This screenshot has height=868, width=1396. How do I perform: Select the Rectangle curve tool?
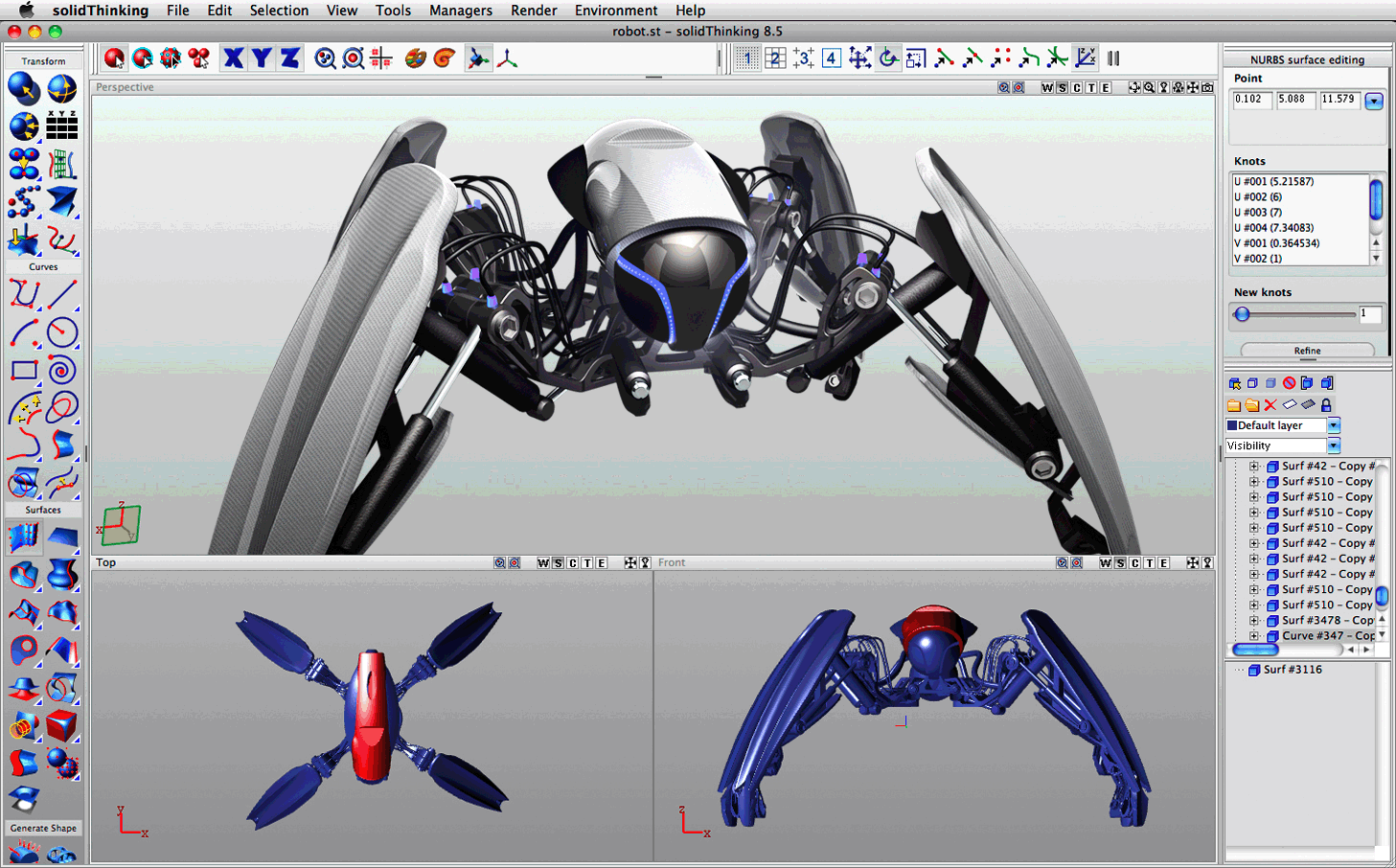click(x=24, y=370)
